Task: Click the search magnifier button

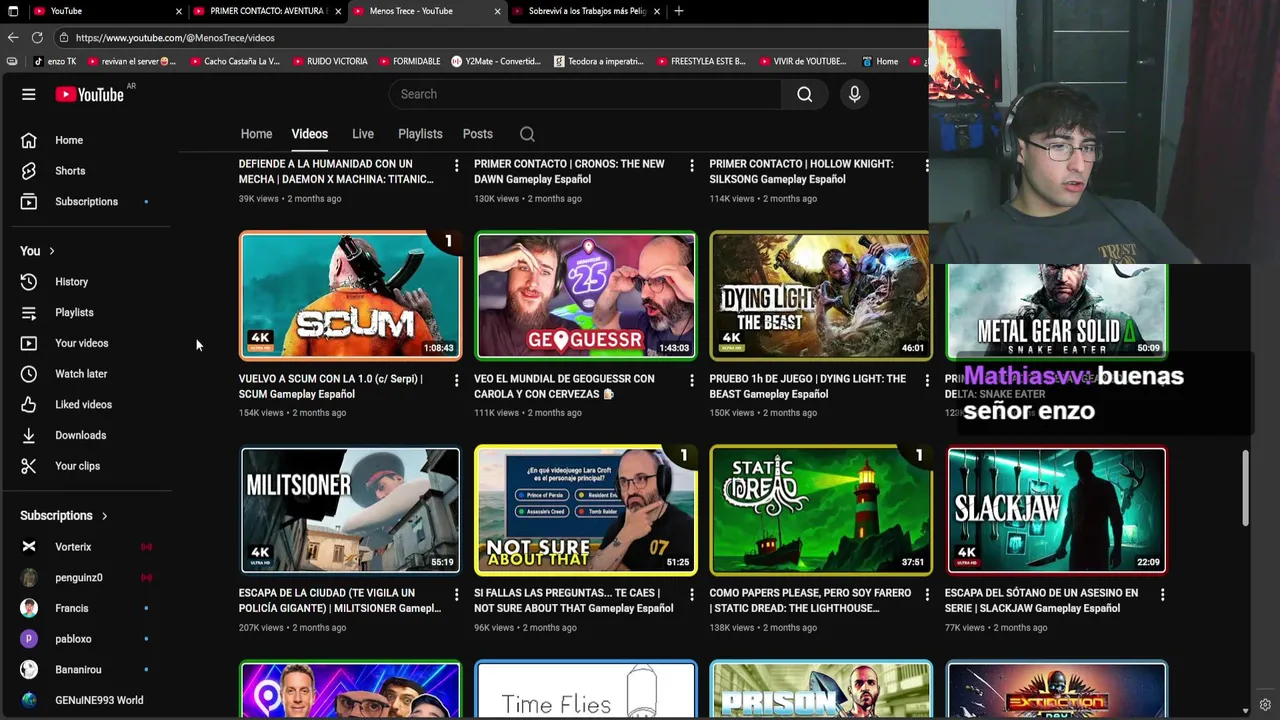Action: pyautogui.click(x=804, y=94)
